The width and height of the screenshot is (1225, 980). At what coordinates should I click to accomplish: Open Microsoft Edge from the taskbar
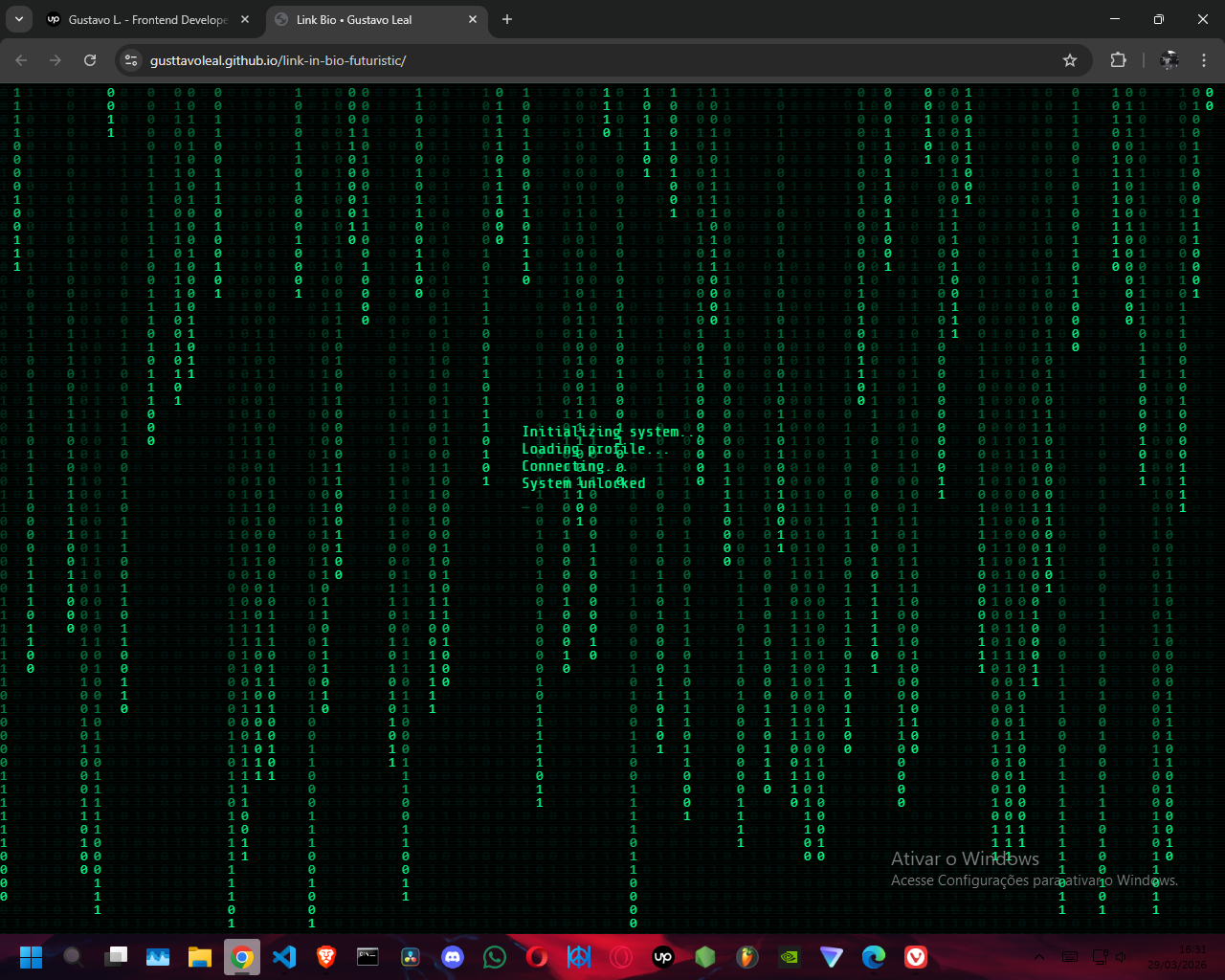pos(874,956)
